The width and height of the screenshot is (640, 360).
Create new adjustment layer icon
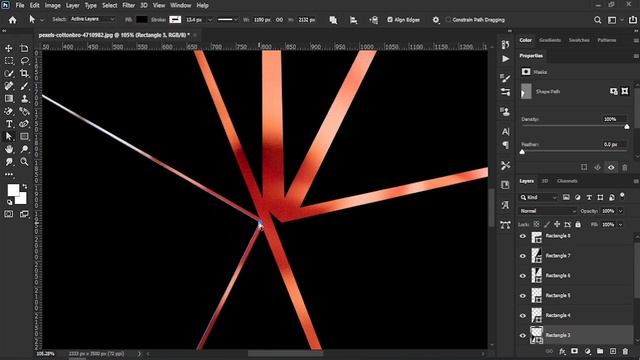click(587, 351)
